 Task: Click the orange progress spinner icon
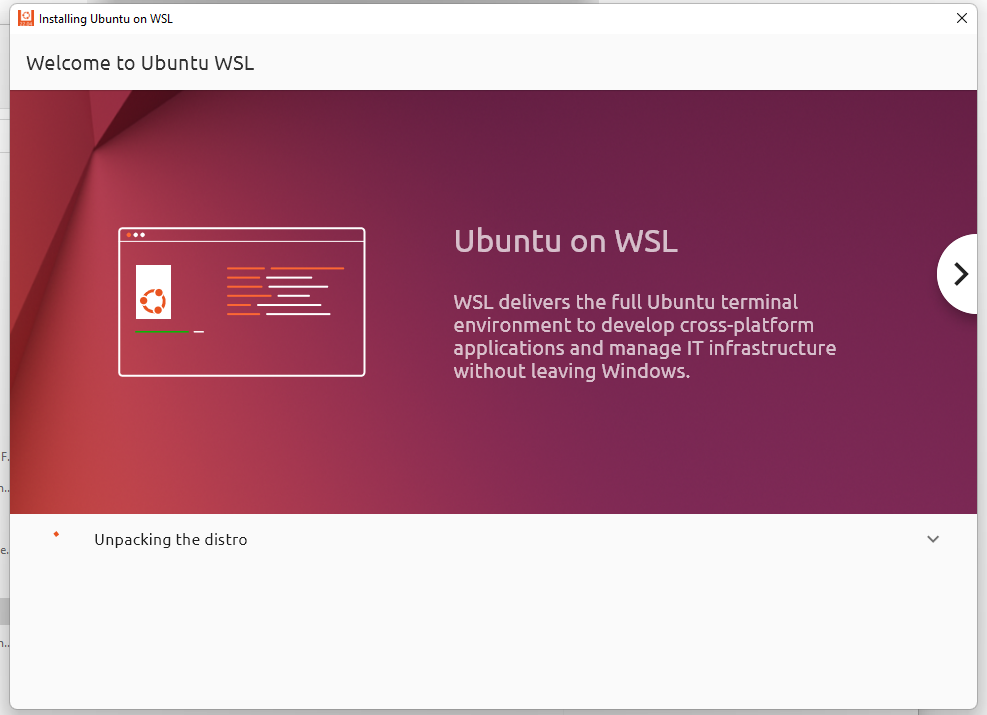56,534
